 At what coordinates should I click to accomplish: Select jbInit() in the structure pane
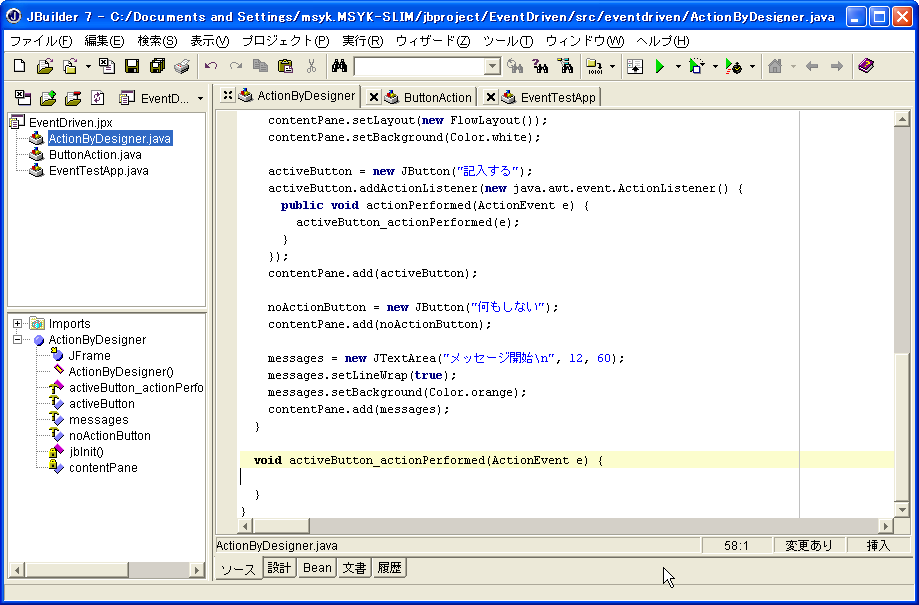pos(86,452)
